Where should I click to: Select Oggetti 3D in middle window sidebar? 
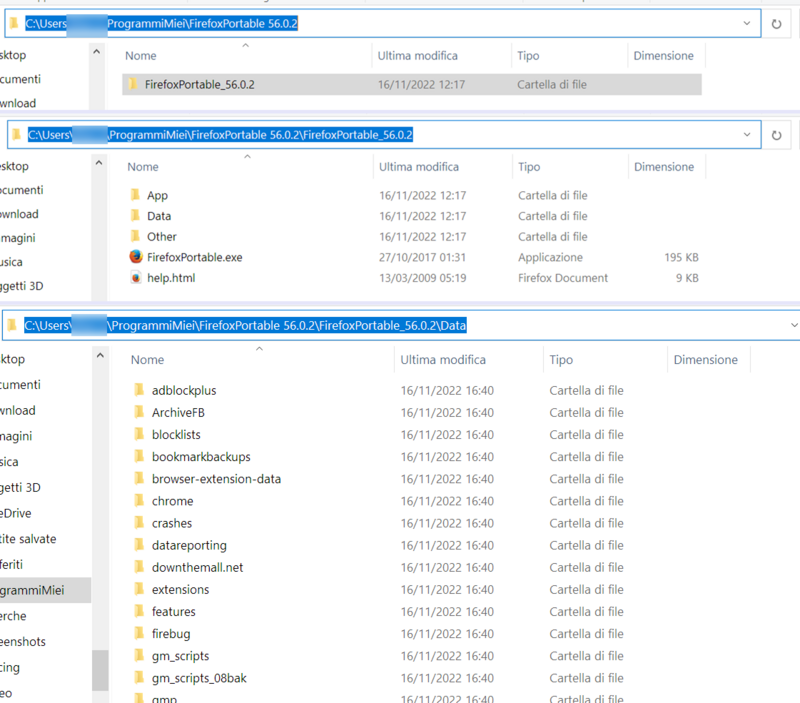[x=21, y=286]
